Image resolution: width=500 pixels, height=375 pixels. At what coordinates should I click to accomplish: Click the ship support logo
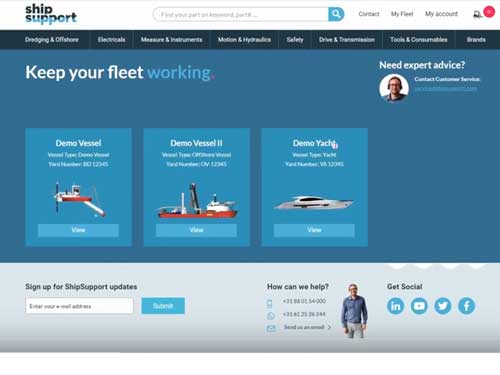click(x=51, y=14)
